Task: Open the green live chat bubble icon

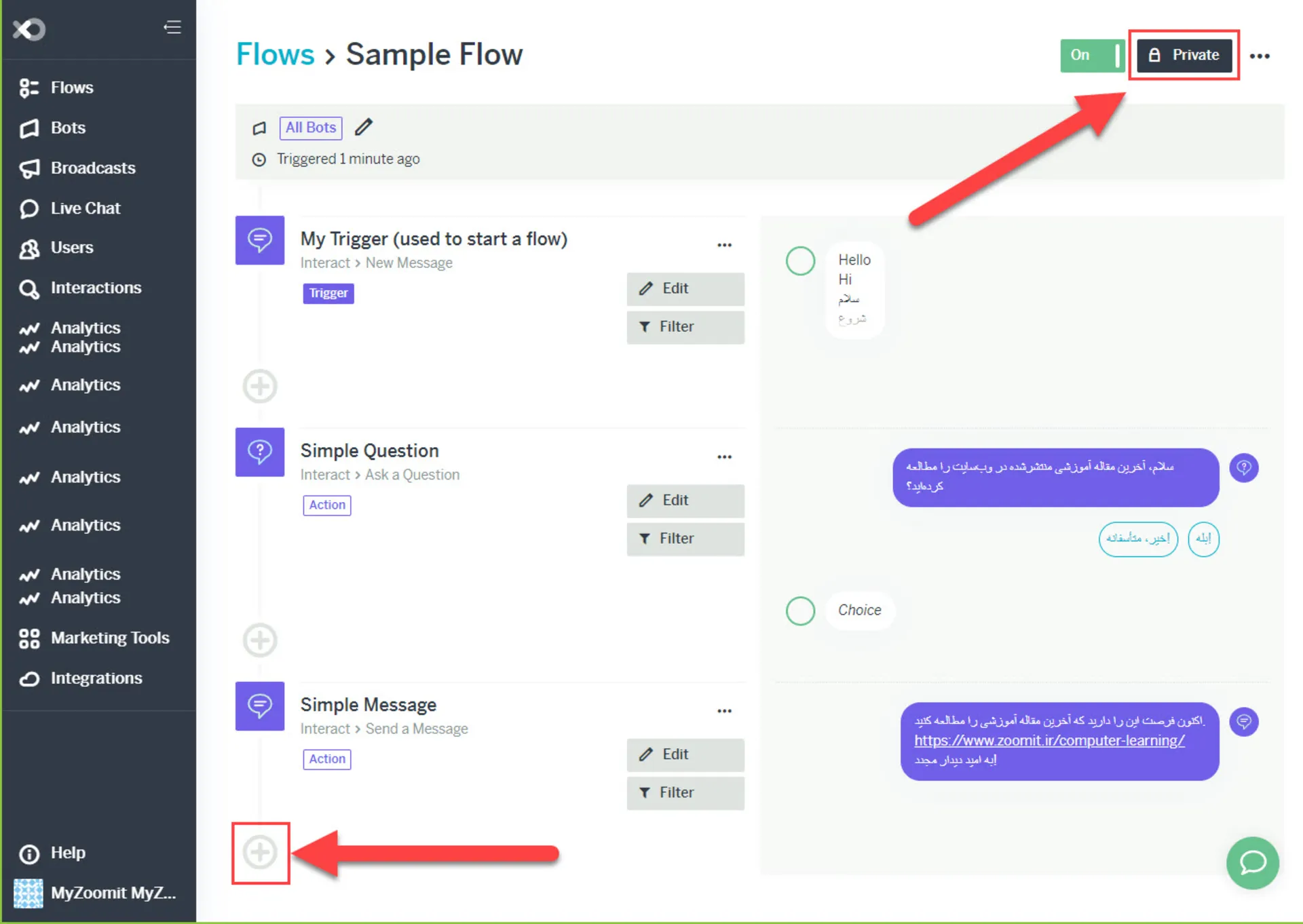Action: [x=1252, y=862]
